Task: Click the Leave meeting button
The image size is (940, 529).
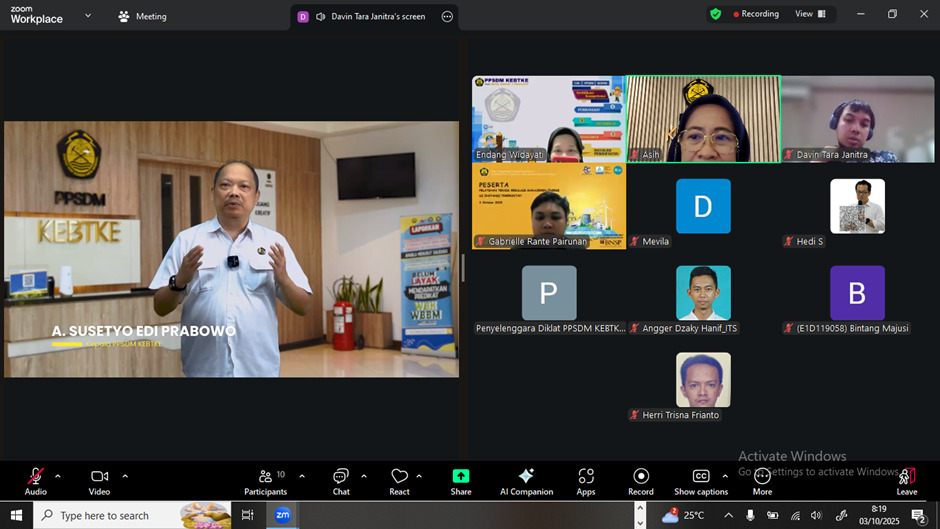Action: pyautogui.click(x=907, y=480)
